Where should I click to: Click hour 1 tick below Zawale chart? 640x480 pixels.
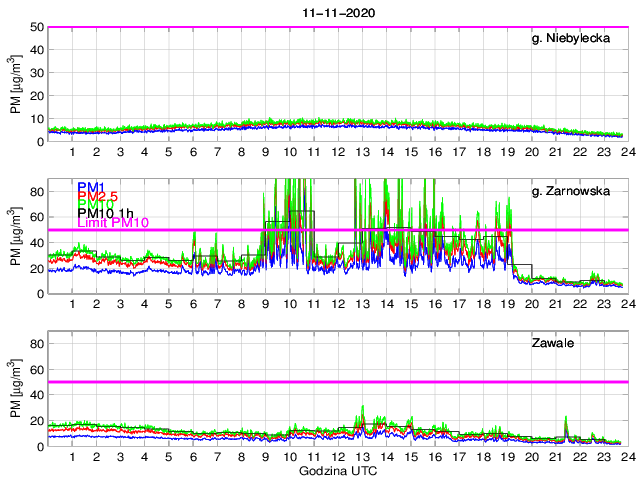click(x=72, y=457)
